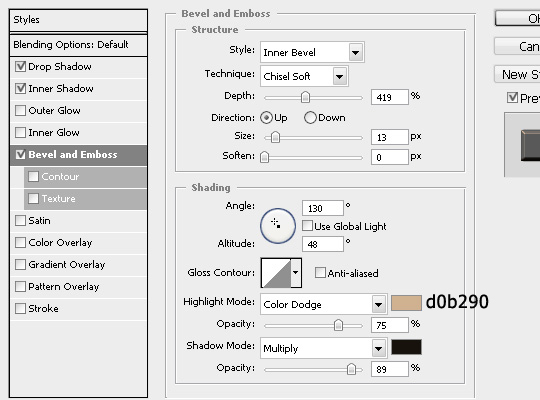Open the Highlight Mode dropdown showing Color Dodge
Viewport: 540px width, 400px height.
(x=324, y=304)
